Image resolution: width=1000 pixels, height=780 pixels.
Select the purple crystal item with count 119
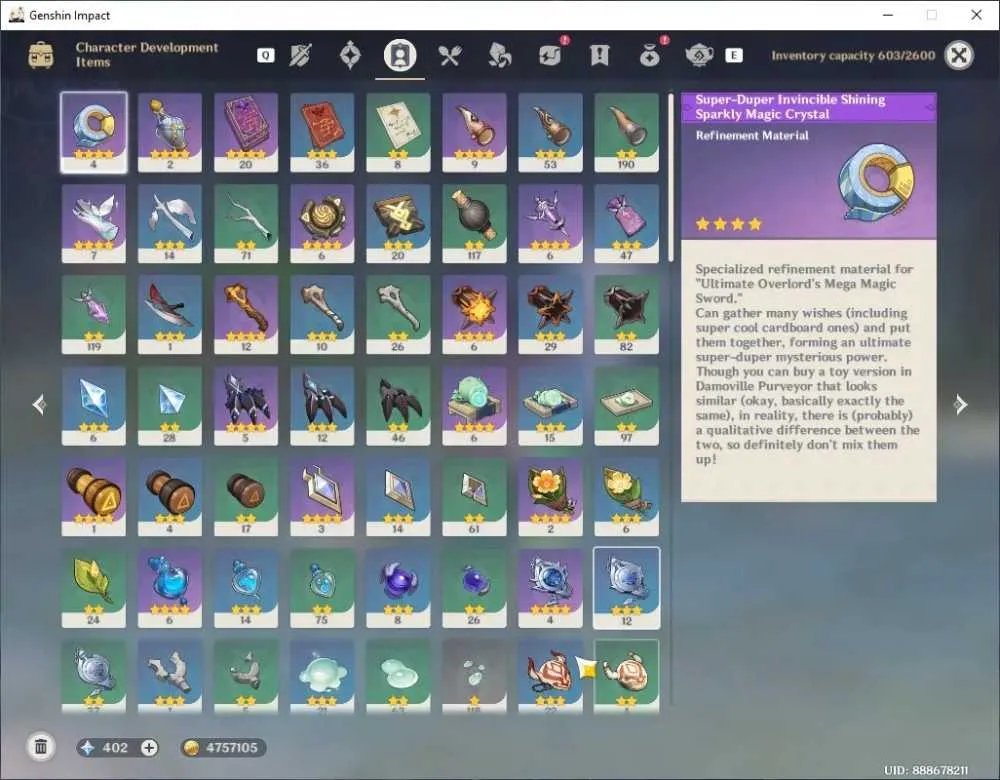94,315
